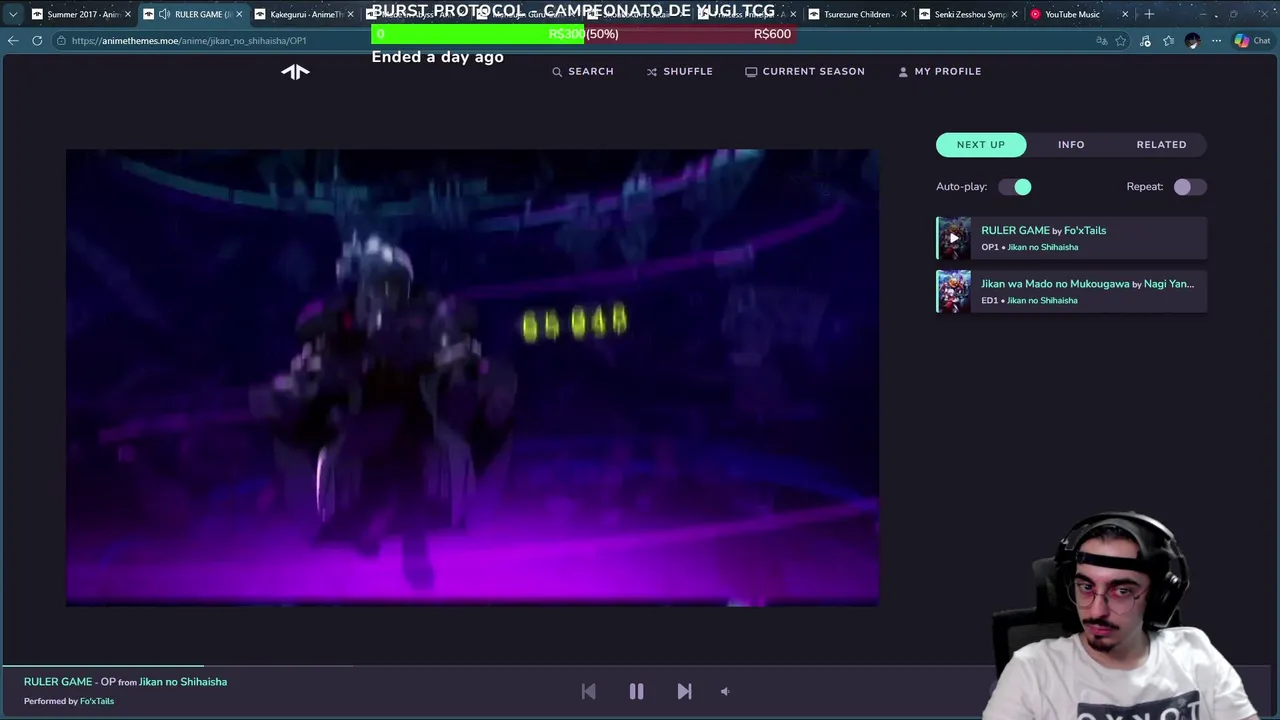Open MY PROFILE in the navigation
Viewport: 1280px width, 720px height.
(x=940, y=71)
